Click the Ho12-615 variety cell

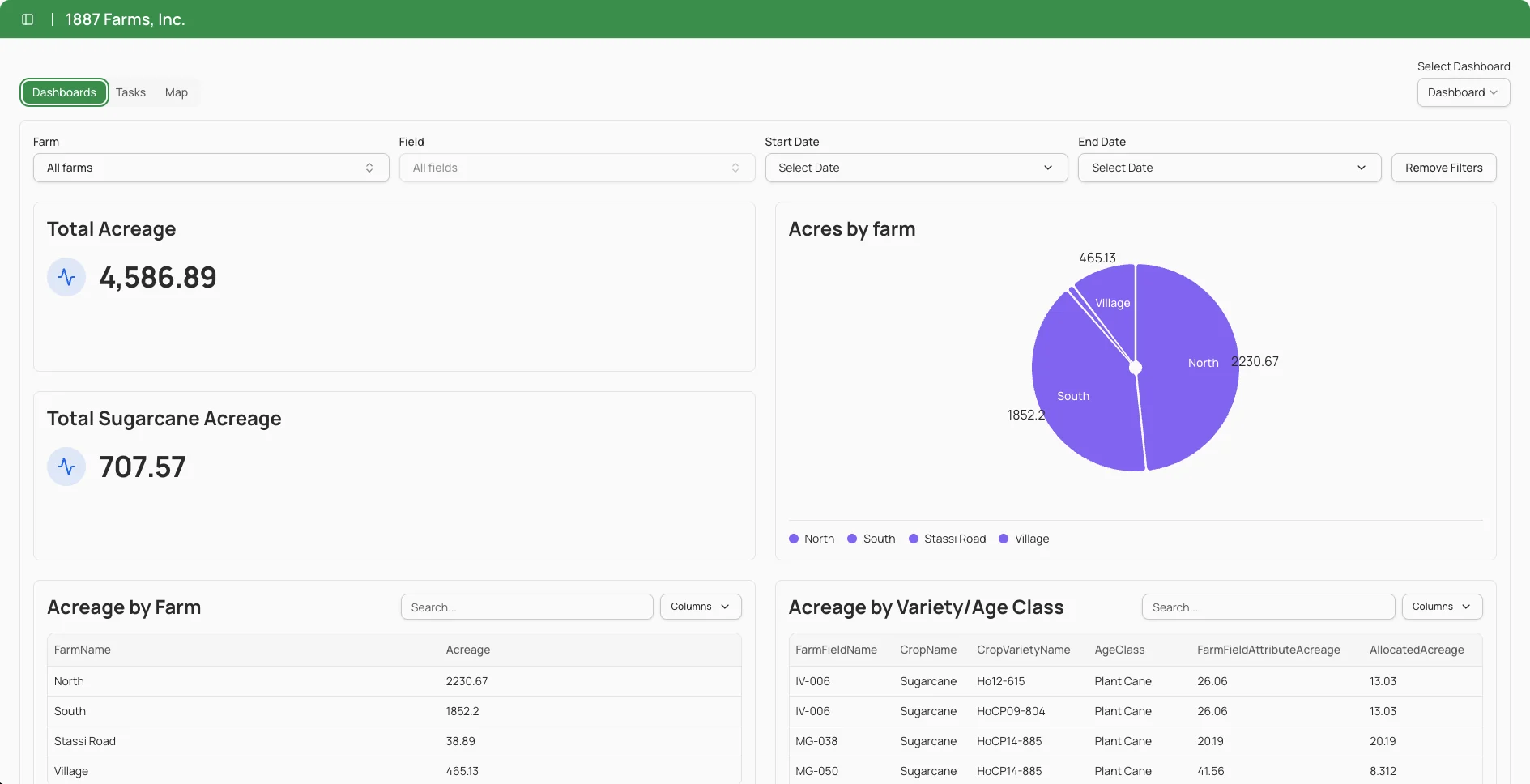(x=1001, y=681)
